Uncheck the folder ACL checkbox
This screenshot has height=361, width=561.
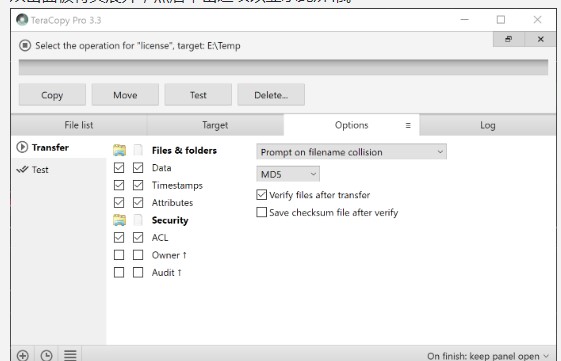pyautogui.click(x=119, y=238)
